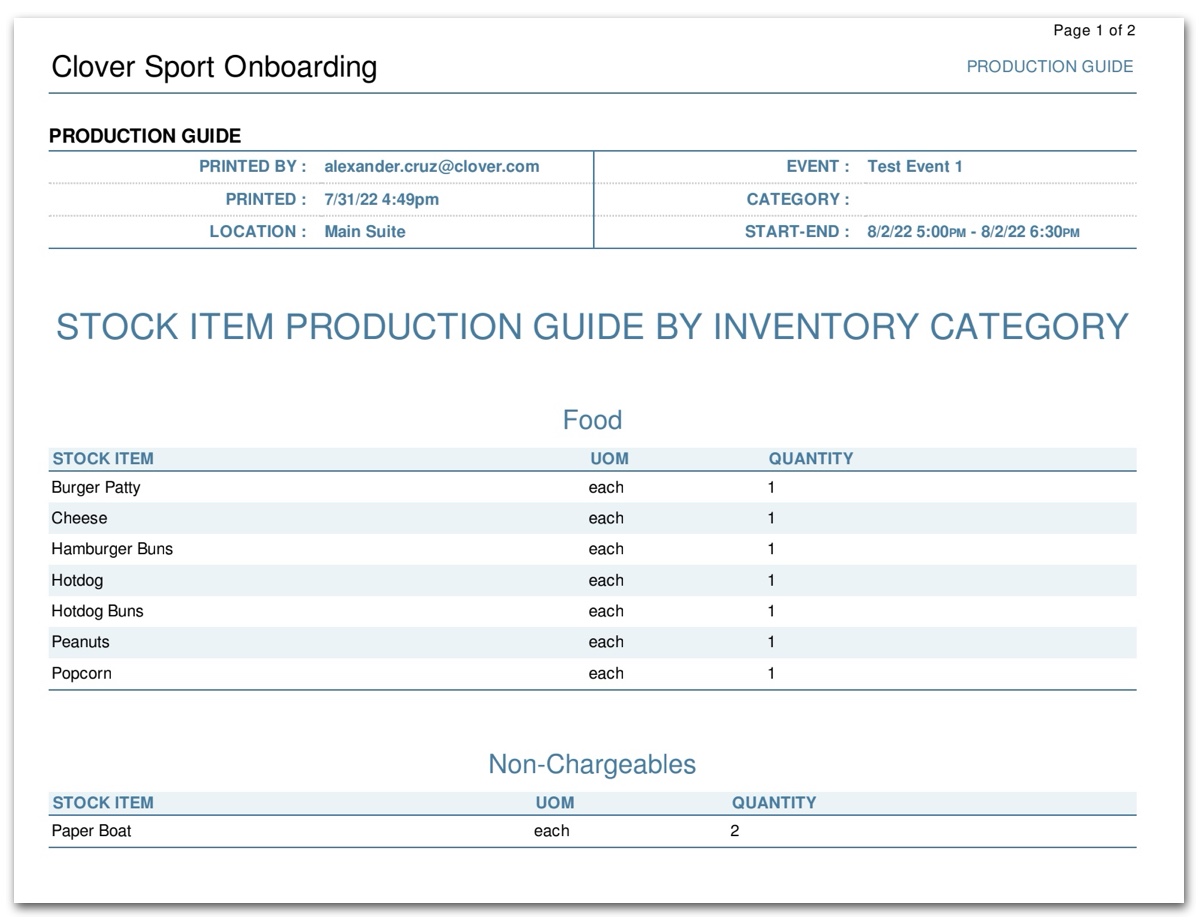Click the STOCK ITEM column header in Food table
Screen dimensions: 1200x922
pyautogui.click(x=103, y=459)
